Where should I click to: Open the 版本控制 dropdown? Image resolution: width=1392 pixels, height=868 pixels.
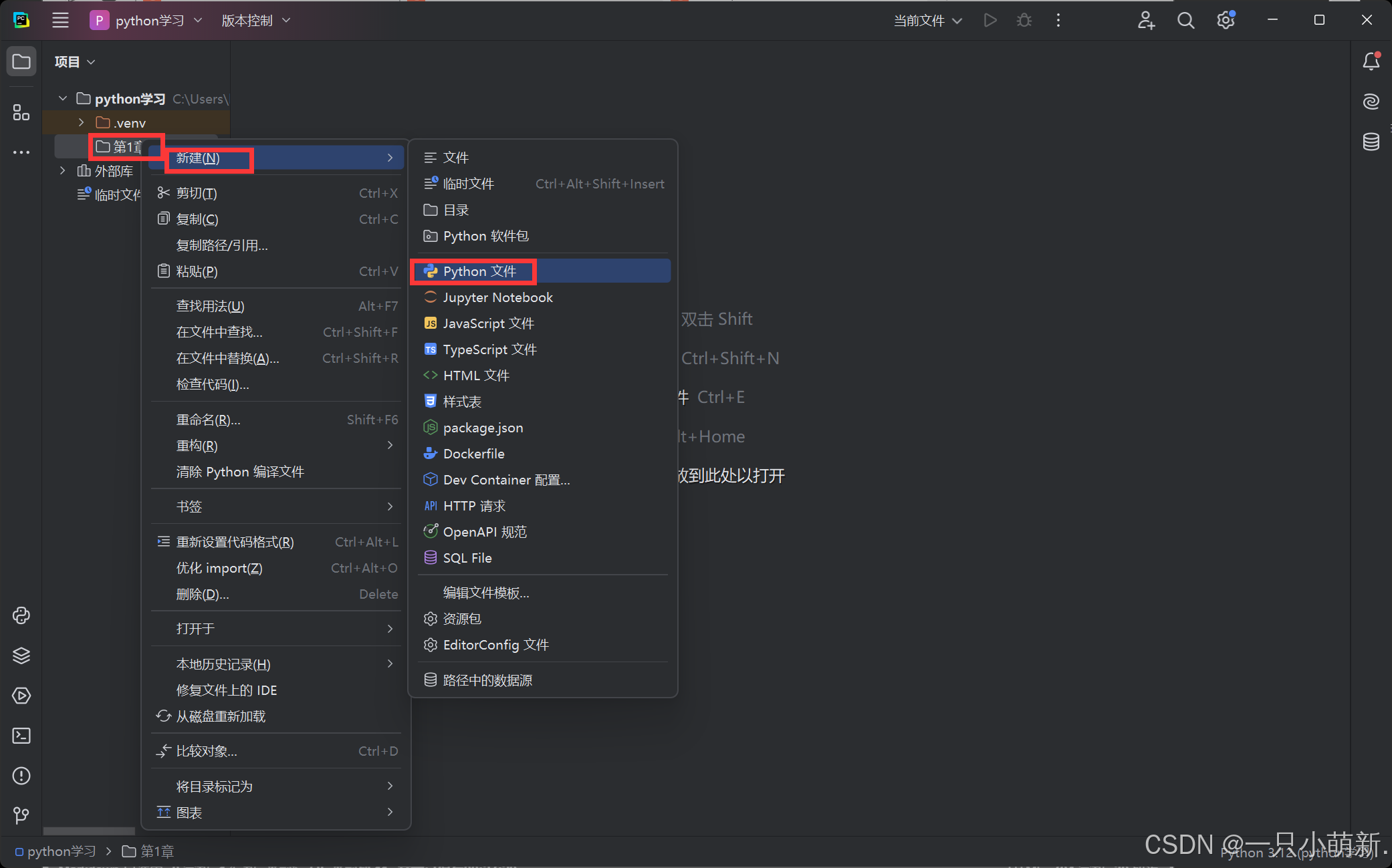pos(255,21)
